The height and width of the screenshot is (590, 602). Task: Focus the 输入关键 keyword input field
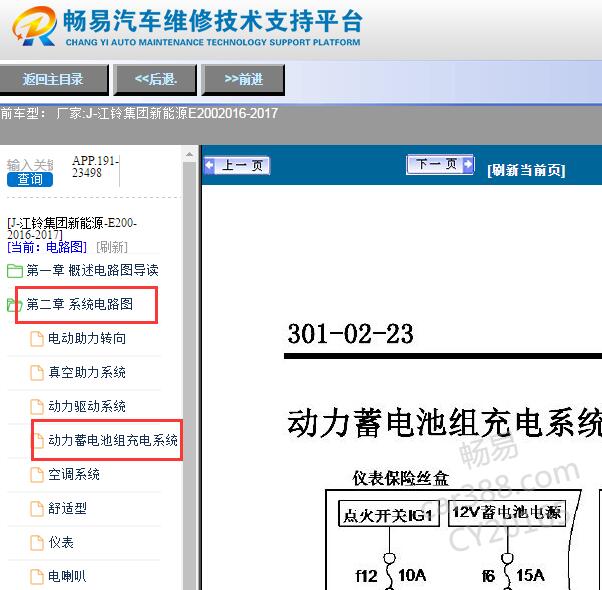point(30,165)
